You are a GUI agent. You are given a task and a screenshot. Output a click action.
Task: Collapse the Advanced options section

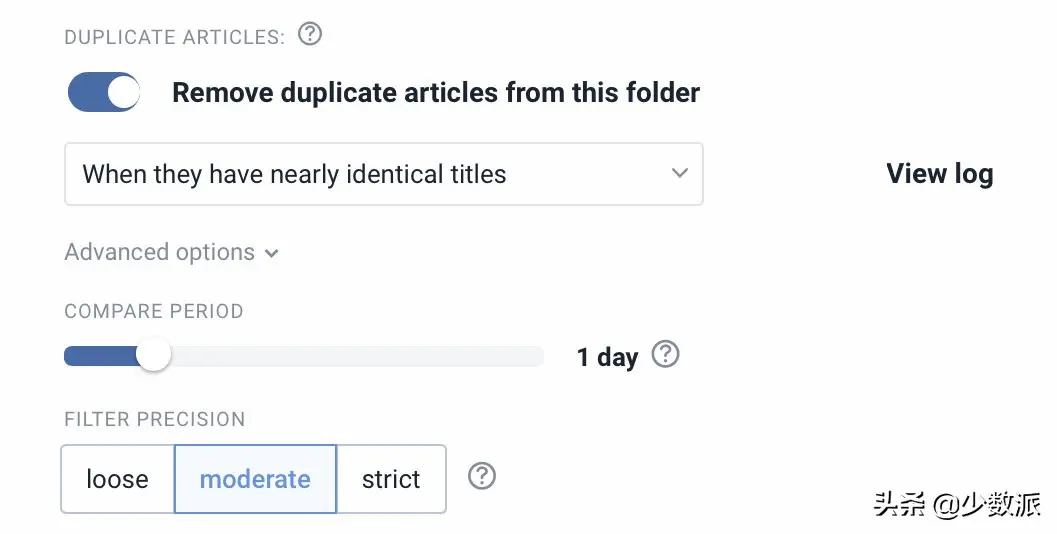[160, 253]
